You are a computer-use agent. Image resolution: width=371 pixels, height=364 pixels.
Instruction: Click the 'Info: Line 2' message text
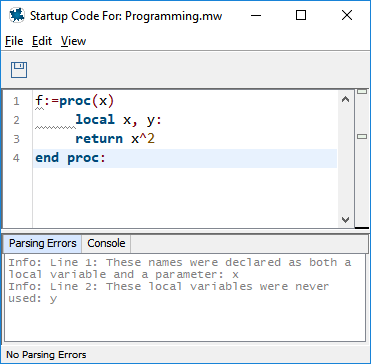pyautogui.click(x=169, y=292)
